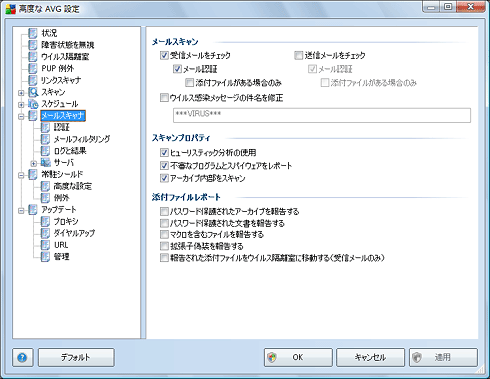The image size is (490, 379).
Task: Toggle ヒューリスティック分析の使用 checkbox
Action: [164, 153]
